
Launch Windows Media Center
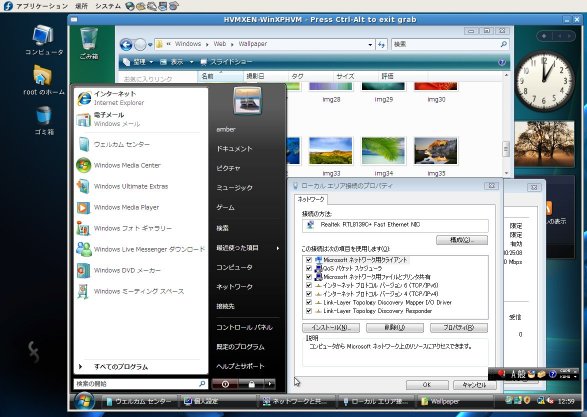coord(140,165)
